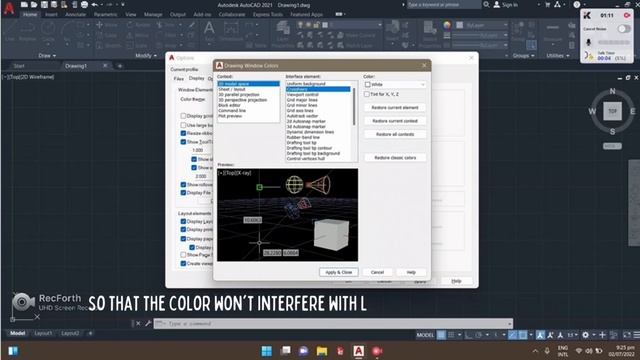
Task: Open the AutoCAD application menu logo
Action: [x=9, y=8]
